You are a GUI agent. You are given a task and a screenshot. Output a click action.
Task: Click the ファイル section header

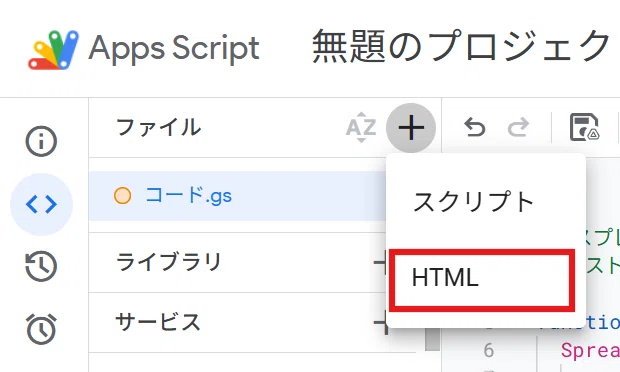click(159, 127)
